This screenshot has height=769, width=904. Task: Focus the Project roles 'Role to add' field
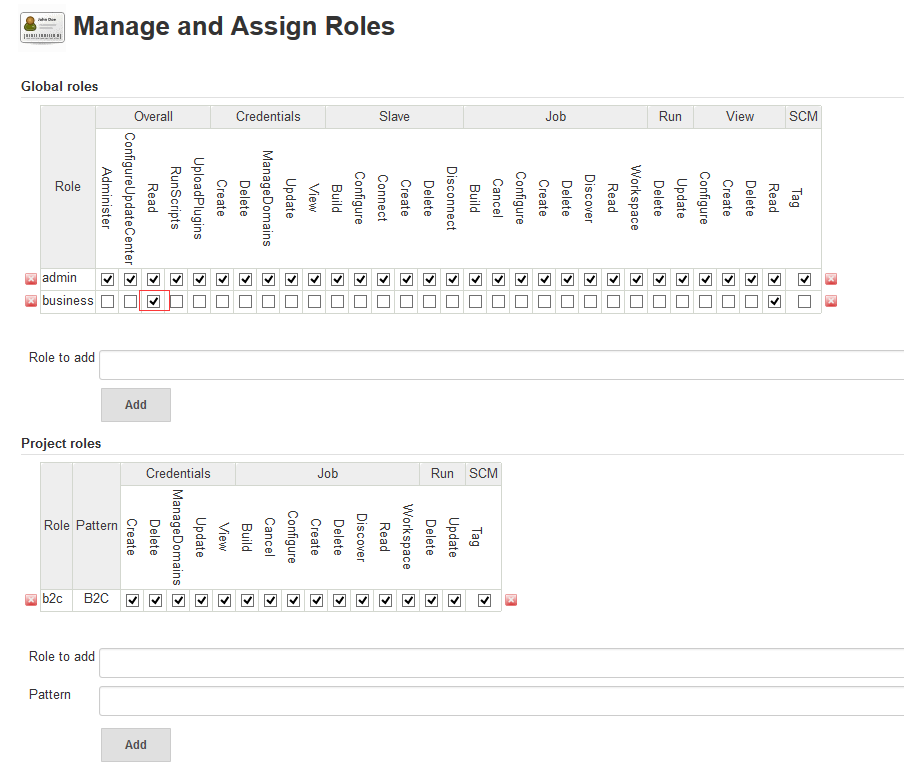[x=502, y=663]
